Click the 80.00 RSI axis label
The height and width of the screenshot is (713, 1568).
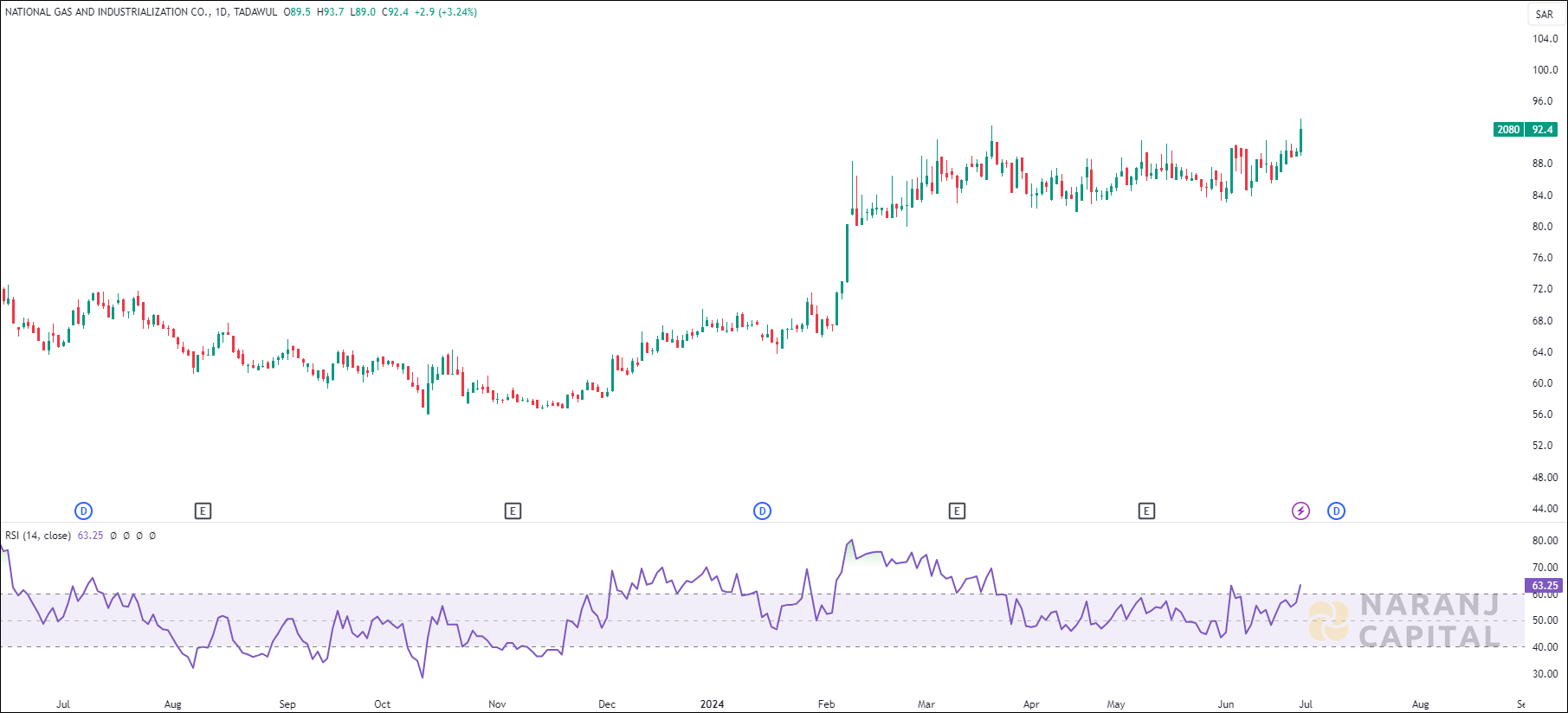coord(1545,541)
